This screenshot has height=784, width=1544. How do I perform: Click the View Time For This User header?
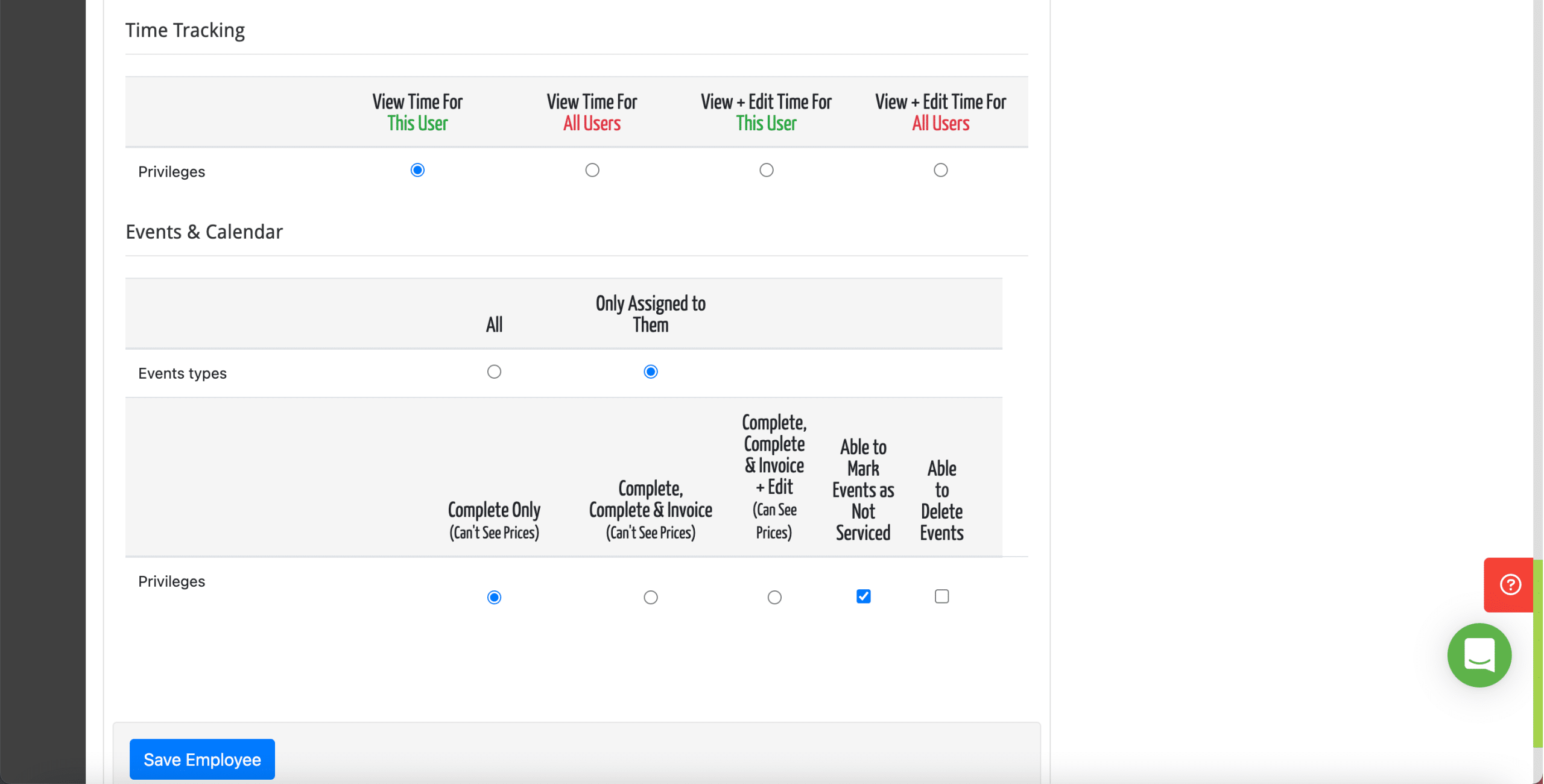[x=417, y=112]
